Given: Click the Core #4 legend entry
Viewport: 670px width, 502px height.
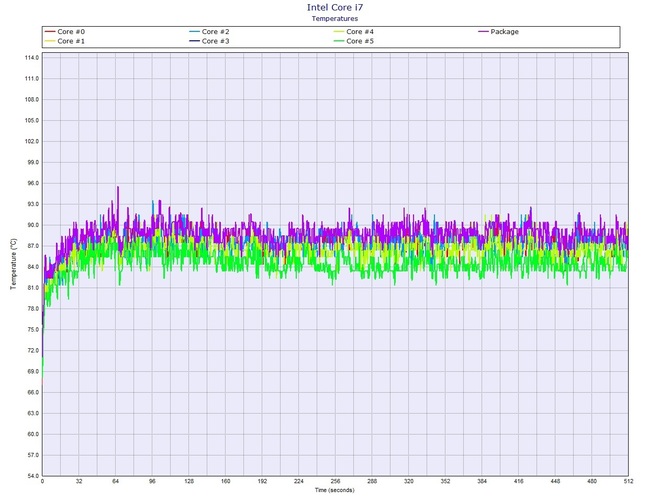Looking at the screenshot, I should (354, 32).
